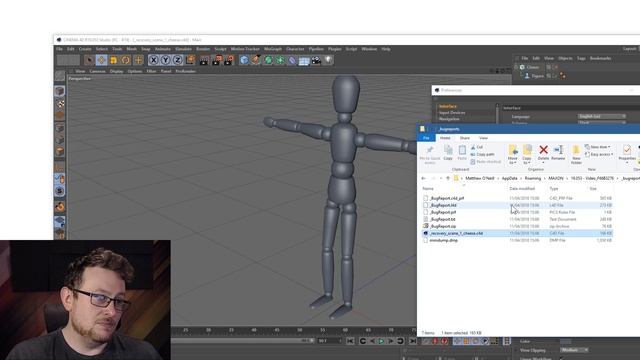Open the Move to dropdown

[x=513, y=155]
